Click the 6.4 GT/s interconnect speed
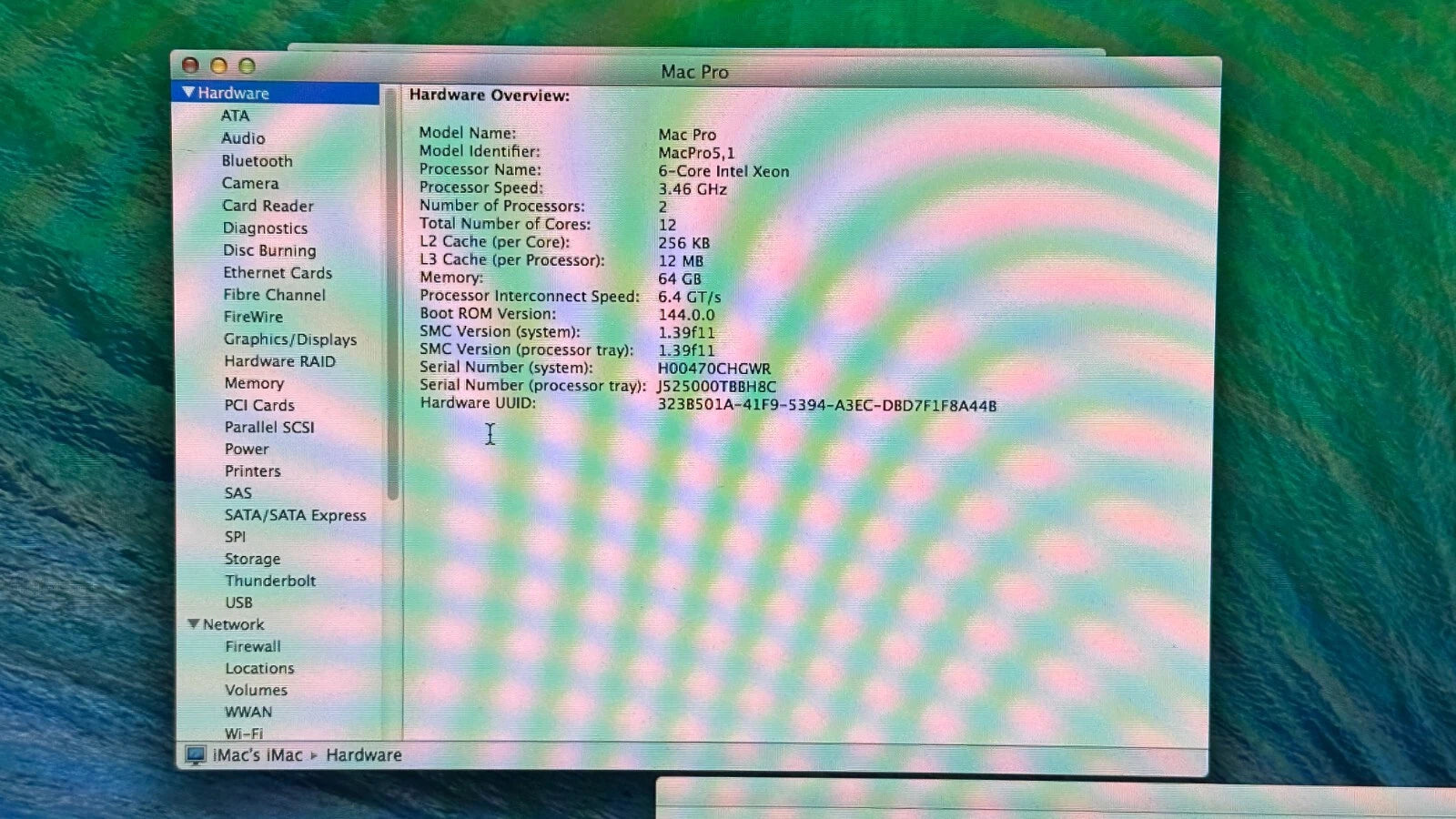 [690, 297]
